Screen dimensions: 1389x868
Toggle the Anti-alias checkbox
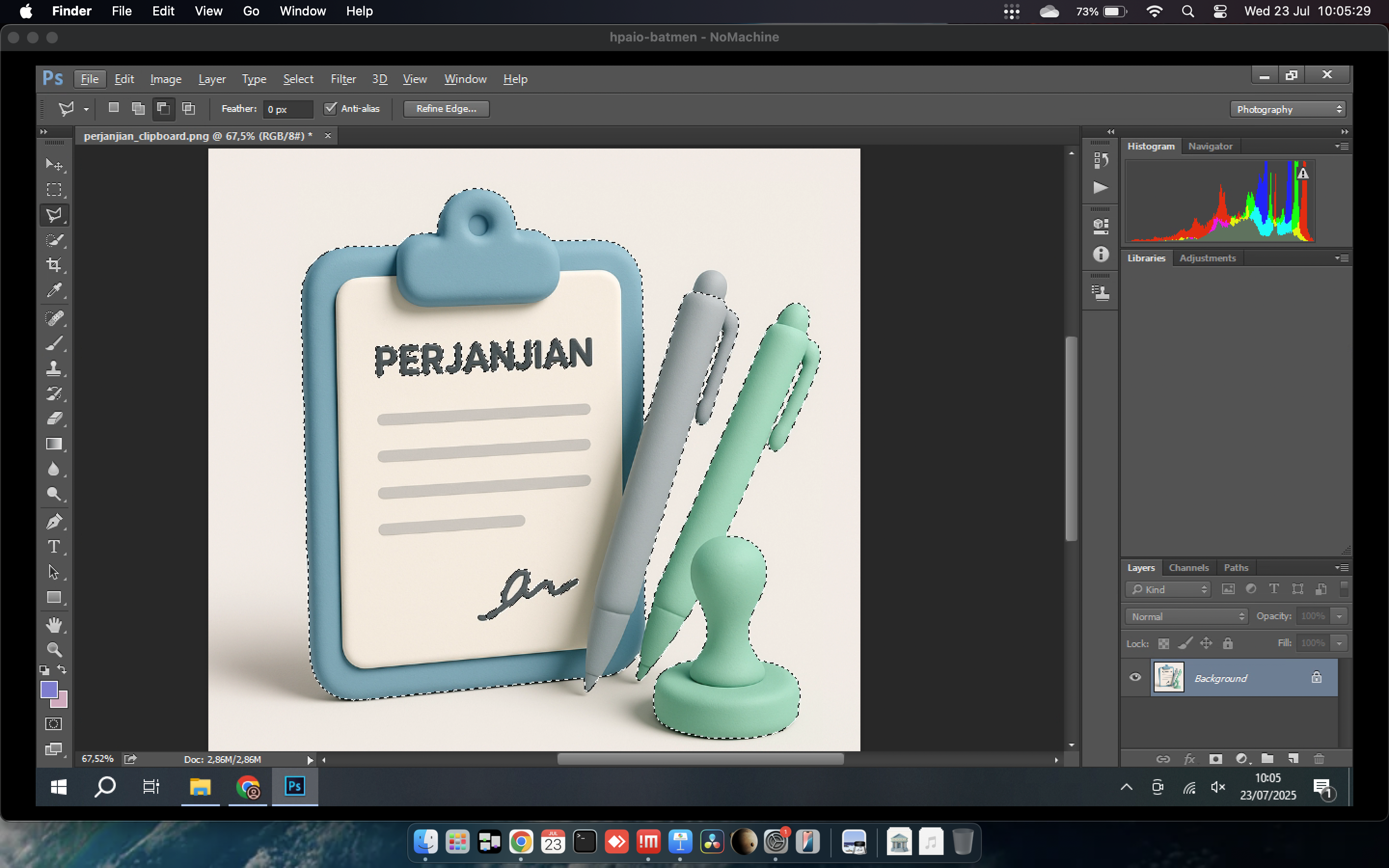(x=330, y=108)
